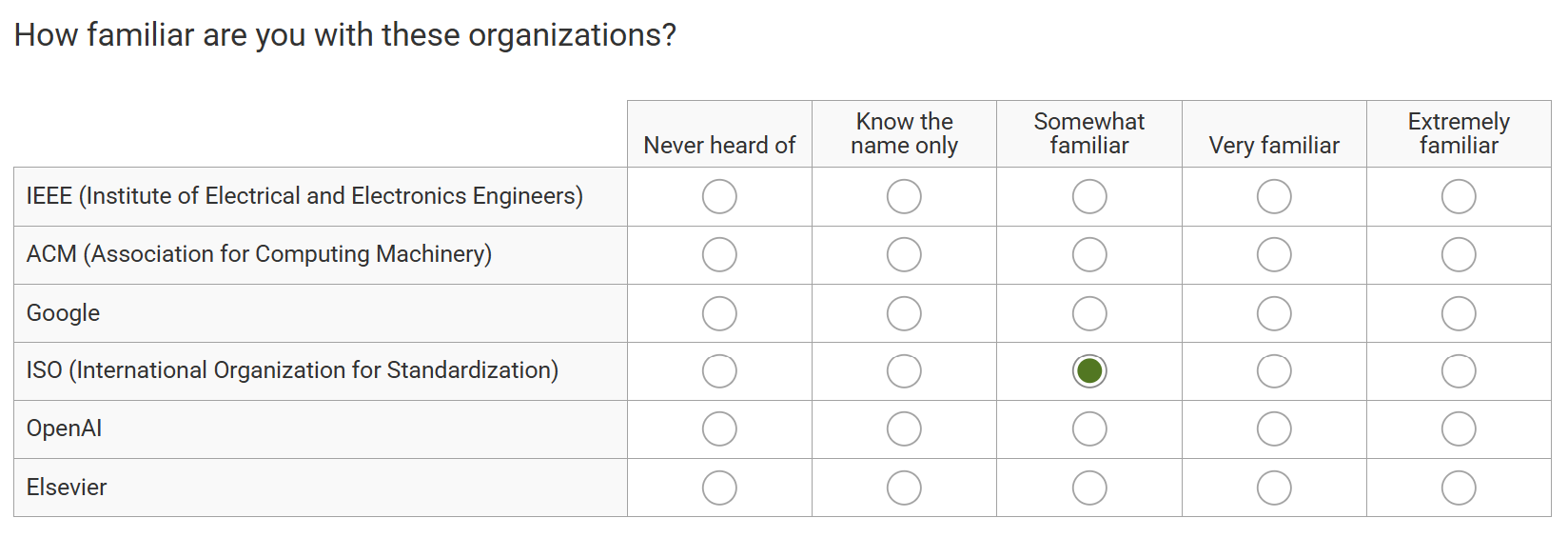Mark IEEE as "Extremely familiar"
The height and width of the screenshot is (538, 1568).
pos(1459,197)
